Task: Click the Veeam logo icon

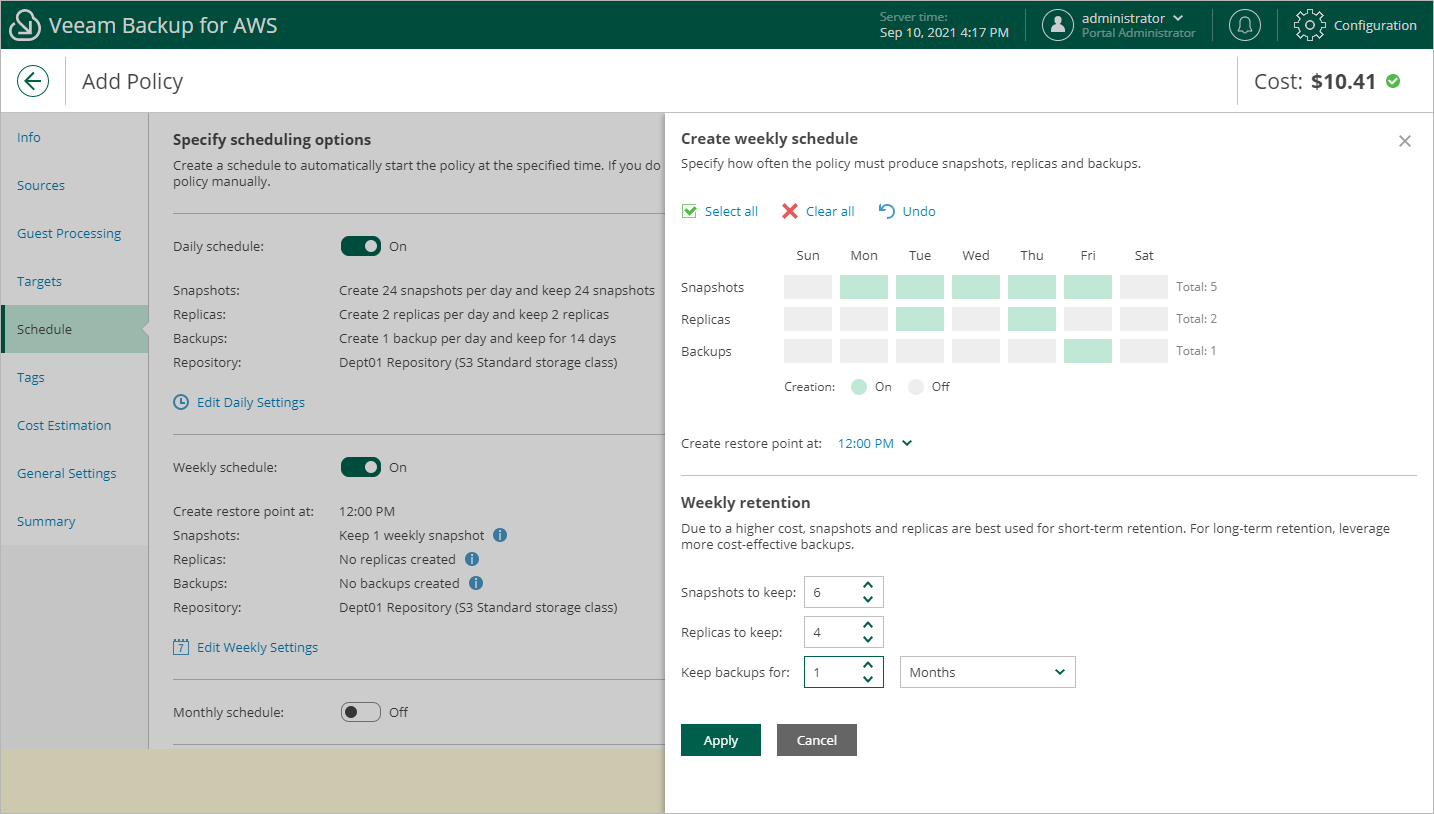Action: pos(24,25)
